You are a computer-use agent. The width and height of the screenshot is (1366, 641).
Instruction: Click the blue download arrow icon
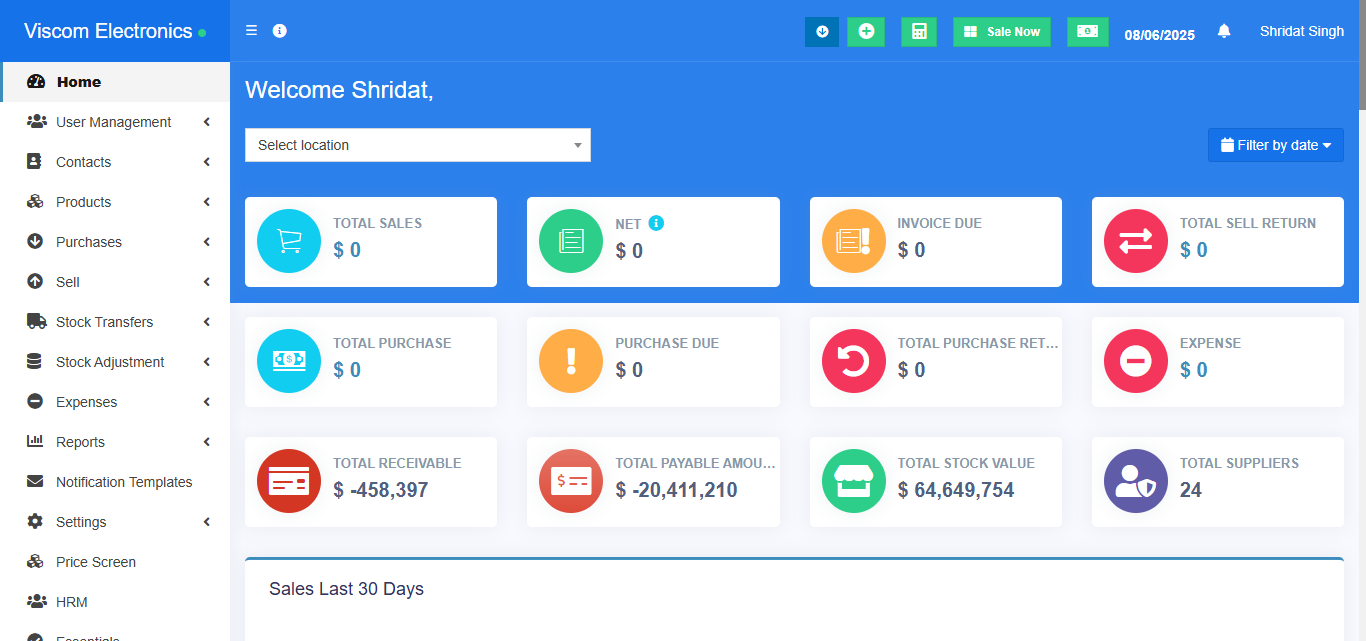tap(822, 32)
